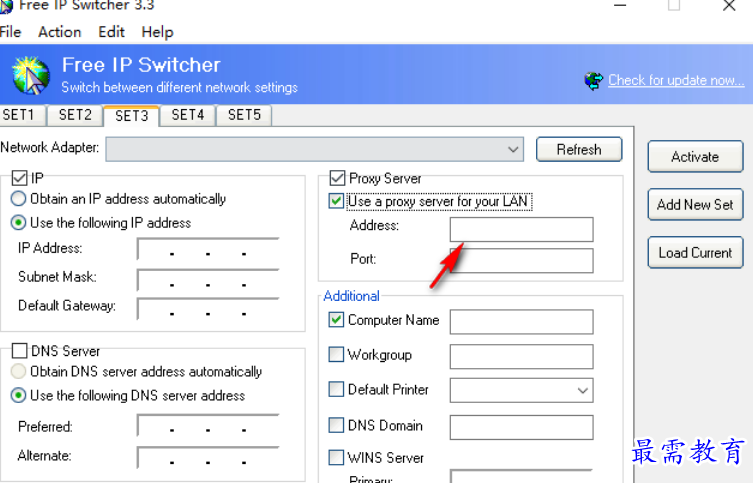Click the Add New Set button

tap(695, 205)
